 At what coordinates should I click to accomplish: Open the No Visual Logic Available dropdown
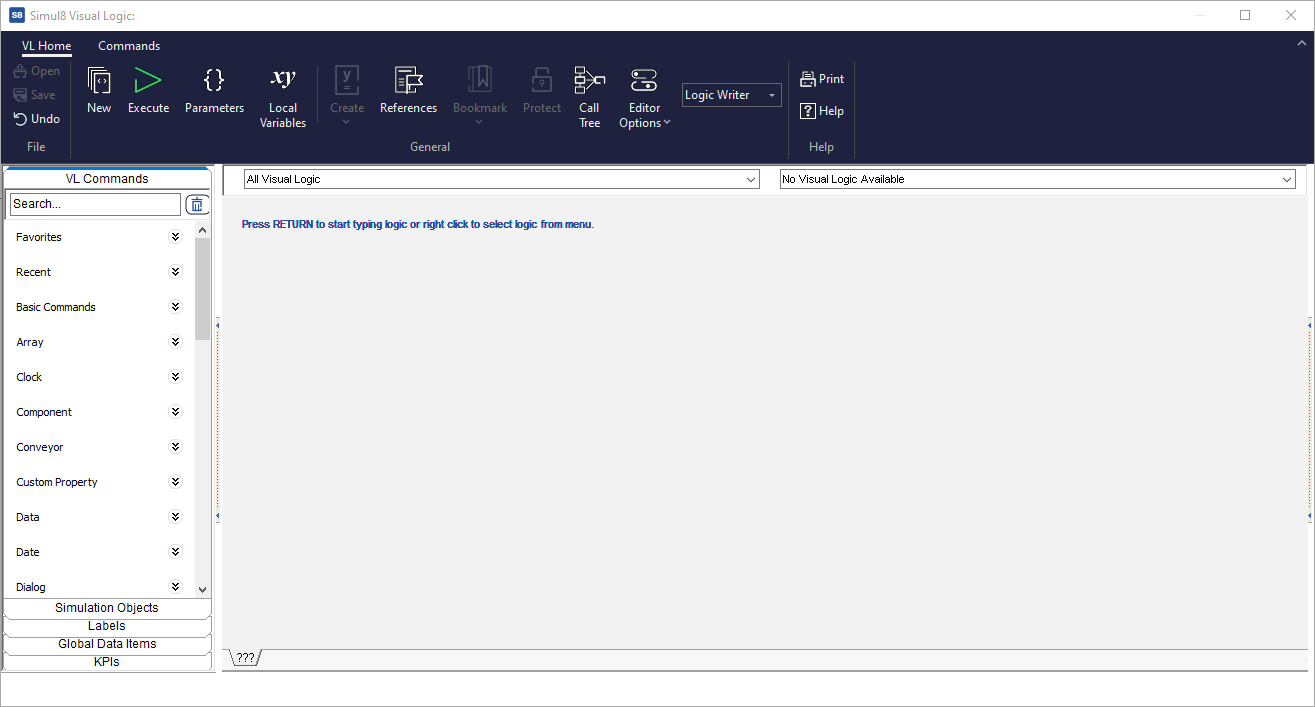(1037, 179)
